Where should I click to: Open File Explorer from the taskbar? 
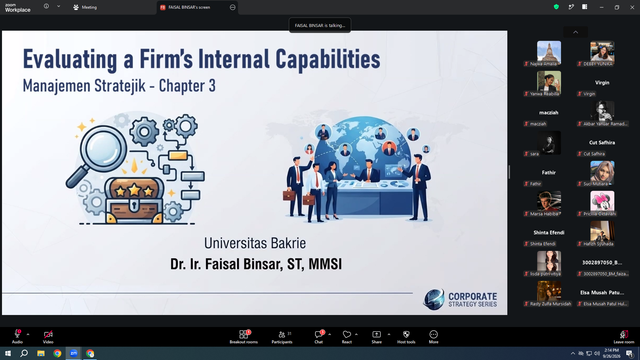40,353
